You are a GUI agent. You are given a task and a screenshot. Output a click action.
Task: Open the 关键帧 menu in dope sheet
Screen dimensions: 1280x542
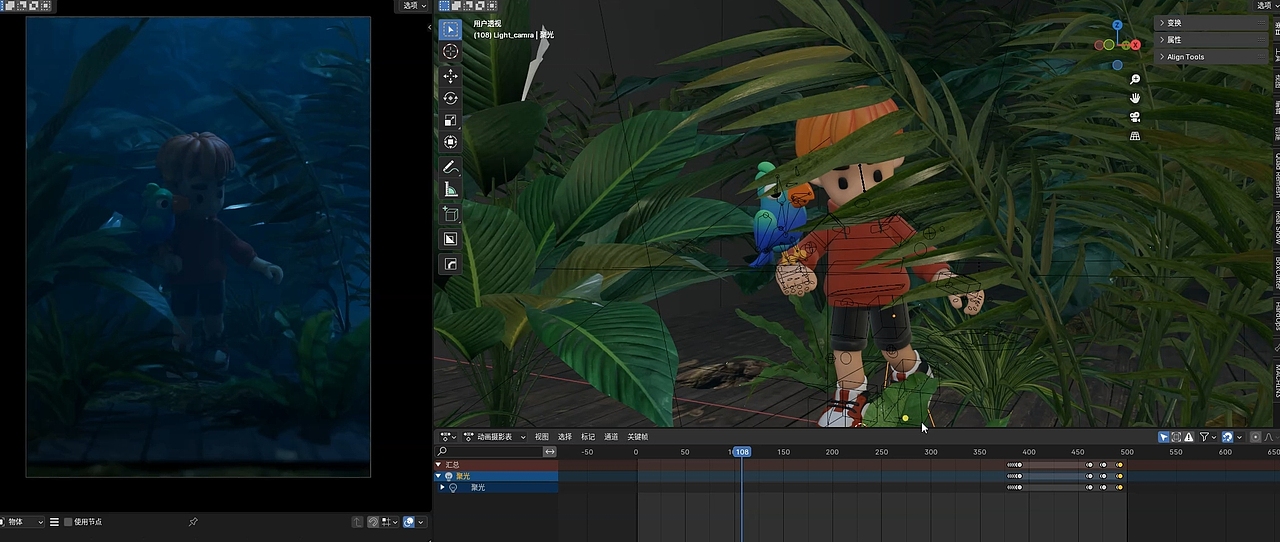click(638, 437)
